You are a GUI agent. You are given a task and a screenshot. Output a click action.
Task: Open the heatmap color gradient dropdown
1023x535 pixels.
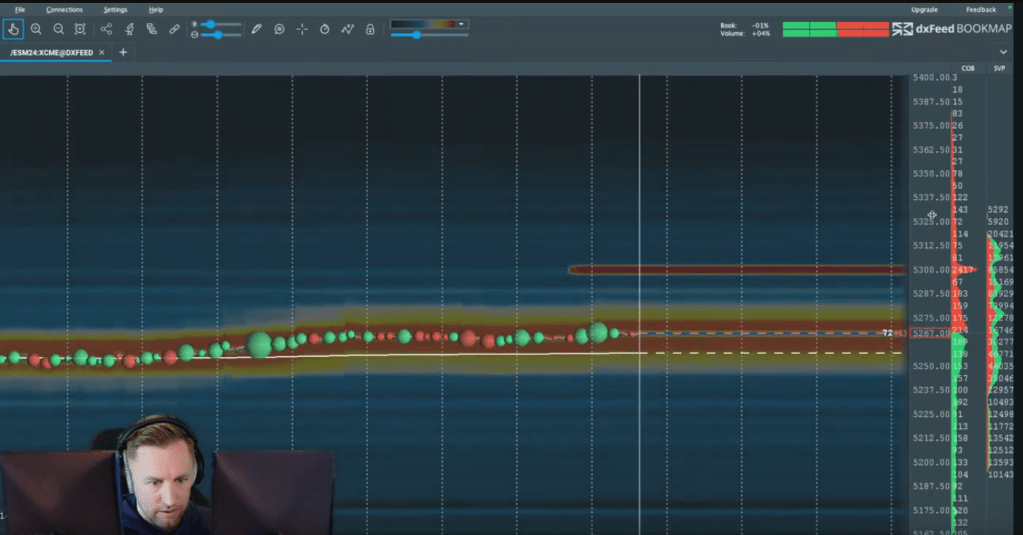click(461, 24)
